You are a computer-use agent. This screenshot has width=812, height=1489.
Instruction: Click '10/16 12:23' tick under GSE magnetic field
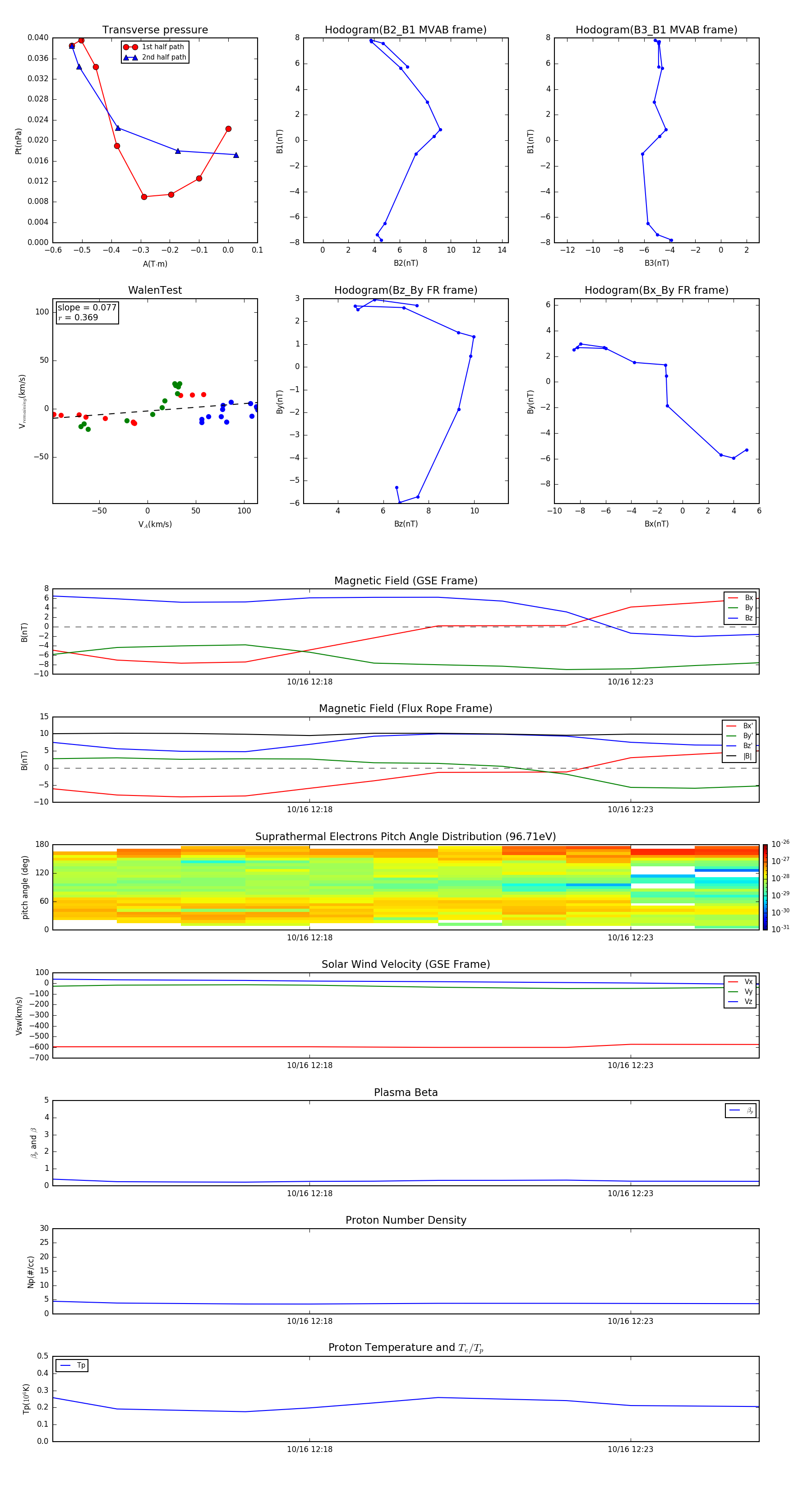click(631, 682)
